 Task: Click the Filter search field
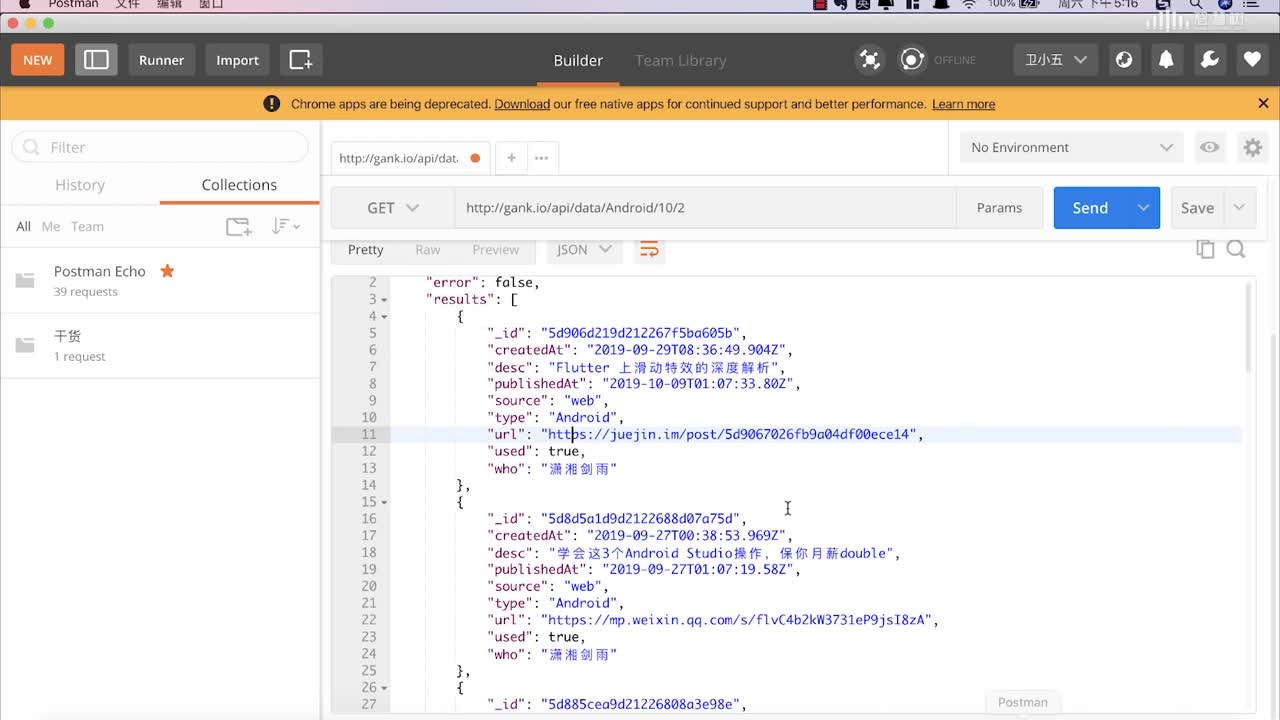point(160,147)
